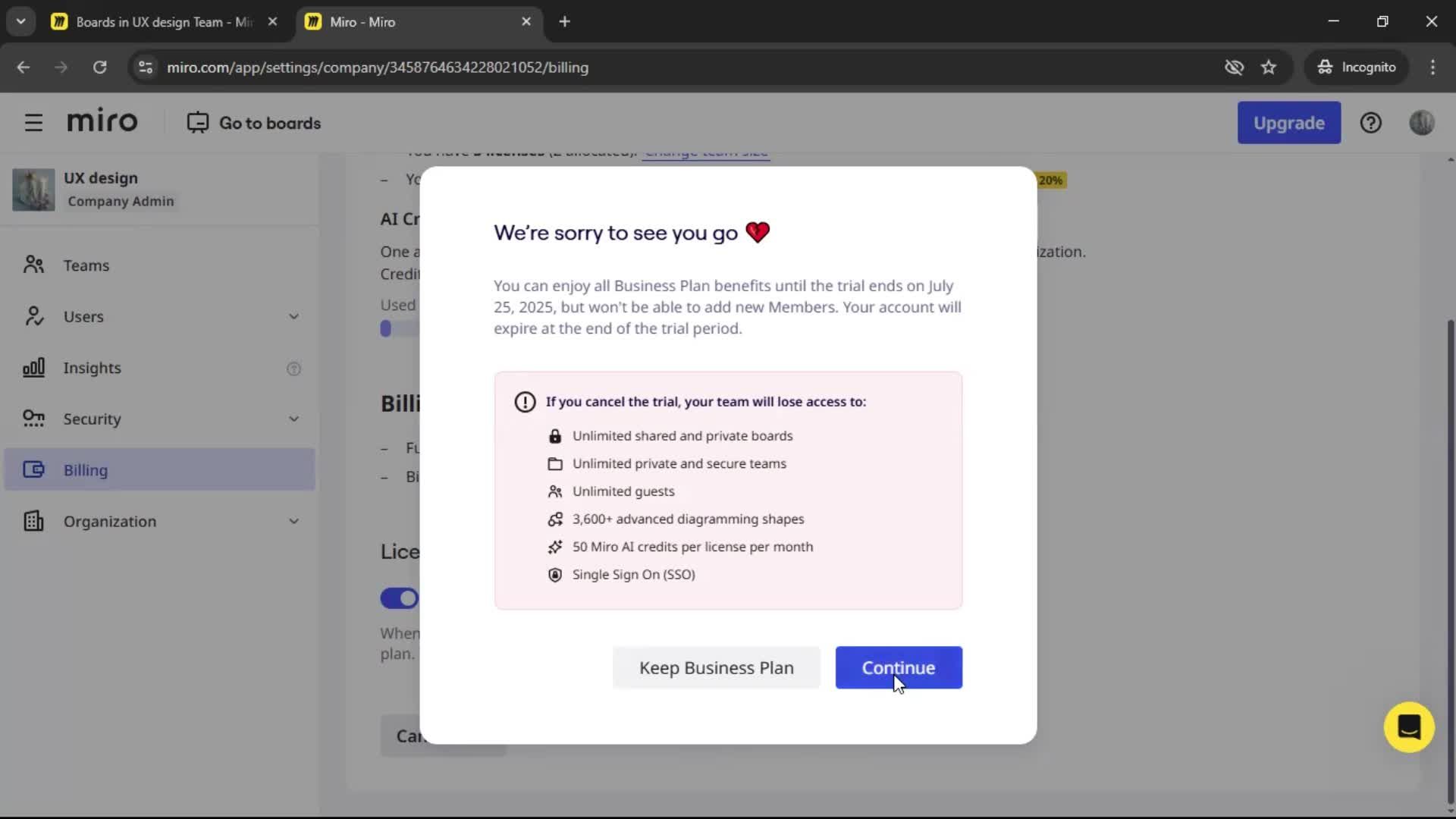The width and height of the screenshot is (1456, 819).
Task: Click the Users person icon
Action: pyautogui.click(x=33, y=316)
